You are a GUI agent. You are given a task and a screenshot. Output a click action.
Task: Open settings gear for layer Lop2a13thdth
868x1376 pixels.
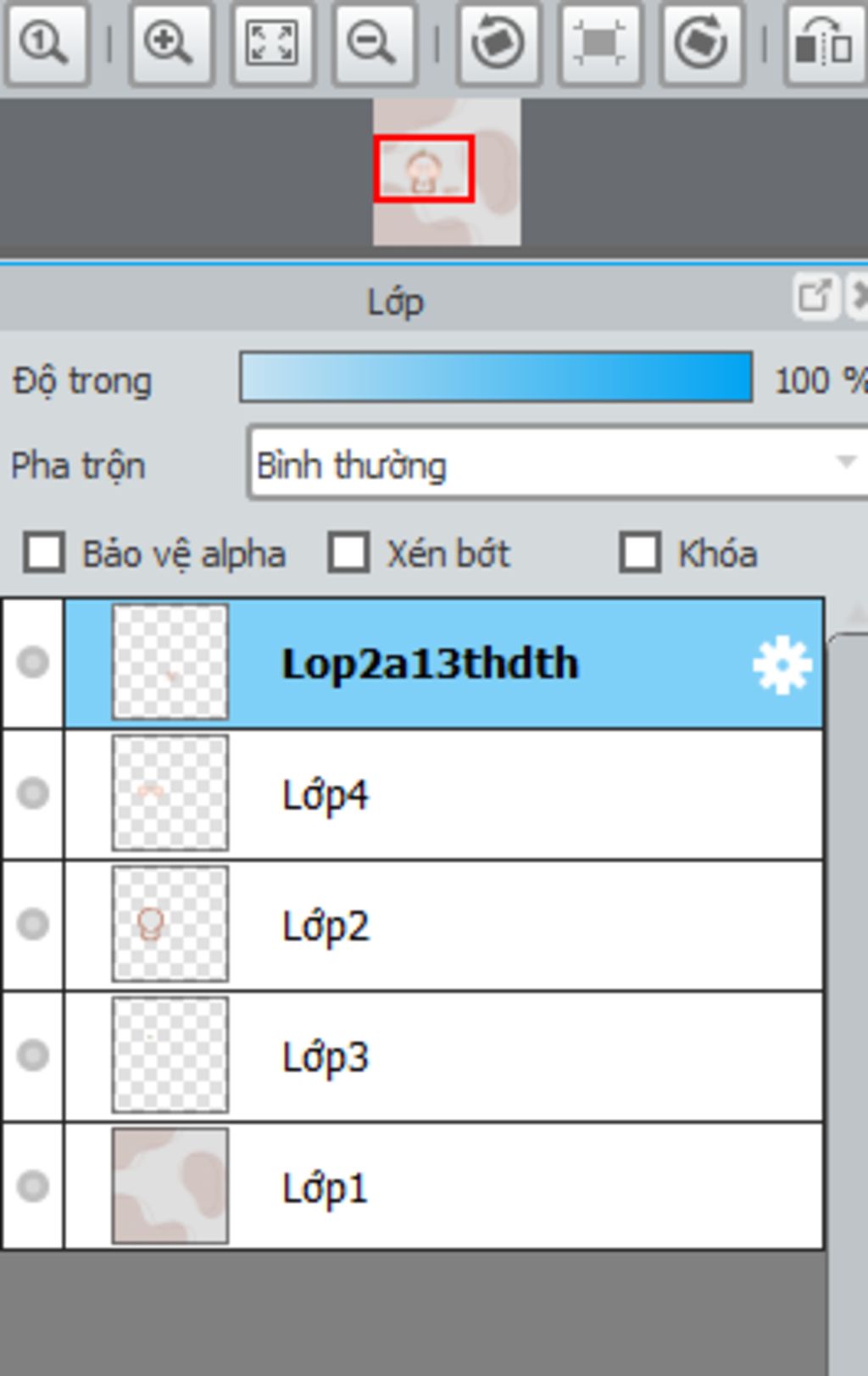coord(782,666)
